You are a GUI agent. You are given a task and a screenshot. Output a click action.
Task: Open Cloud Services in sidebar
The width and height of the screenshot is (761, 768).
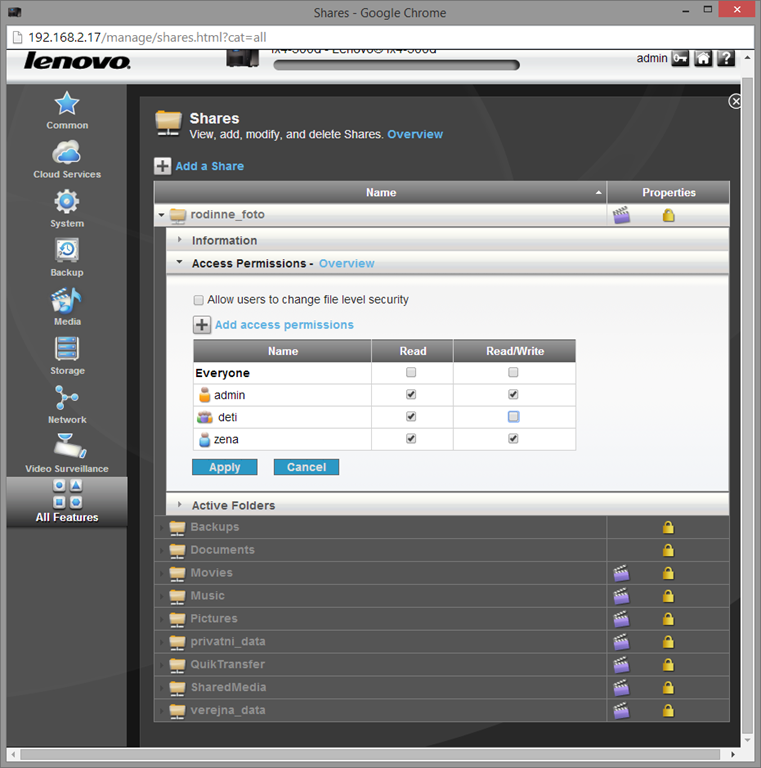(x=67, y=154)
